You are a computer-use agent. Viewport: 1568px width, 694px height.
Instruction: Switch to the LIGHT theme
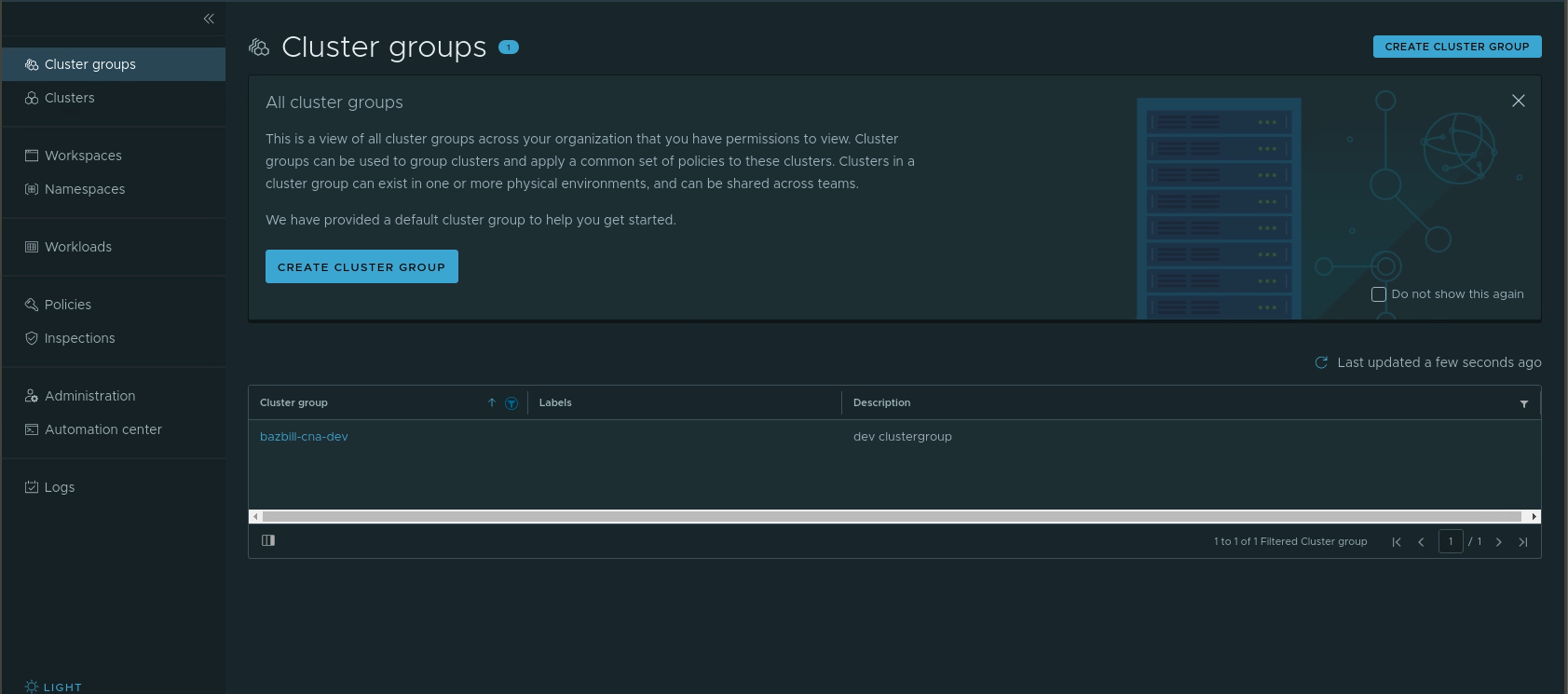(x=53, y=687)
